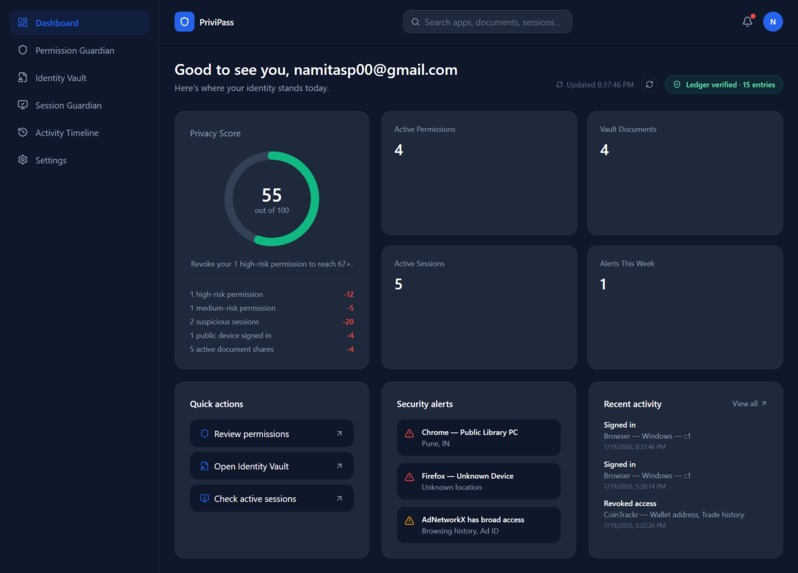Open the Dashboard page
The width and height of the screenshot is (798, 573).
(79, 22)
